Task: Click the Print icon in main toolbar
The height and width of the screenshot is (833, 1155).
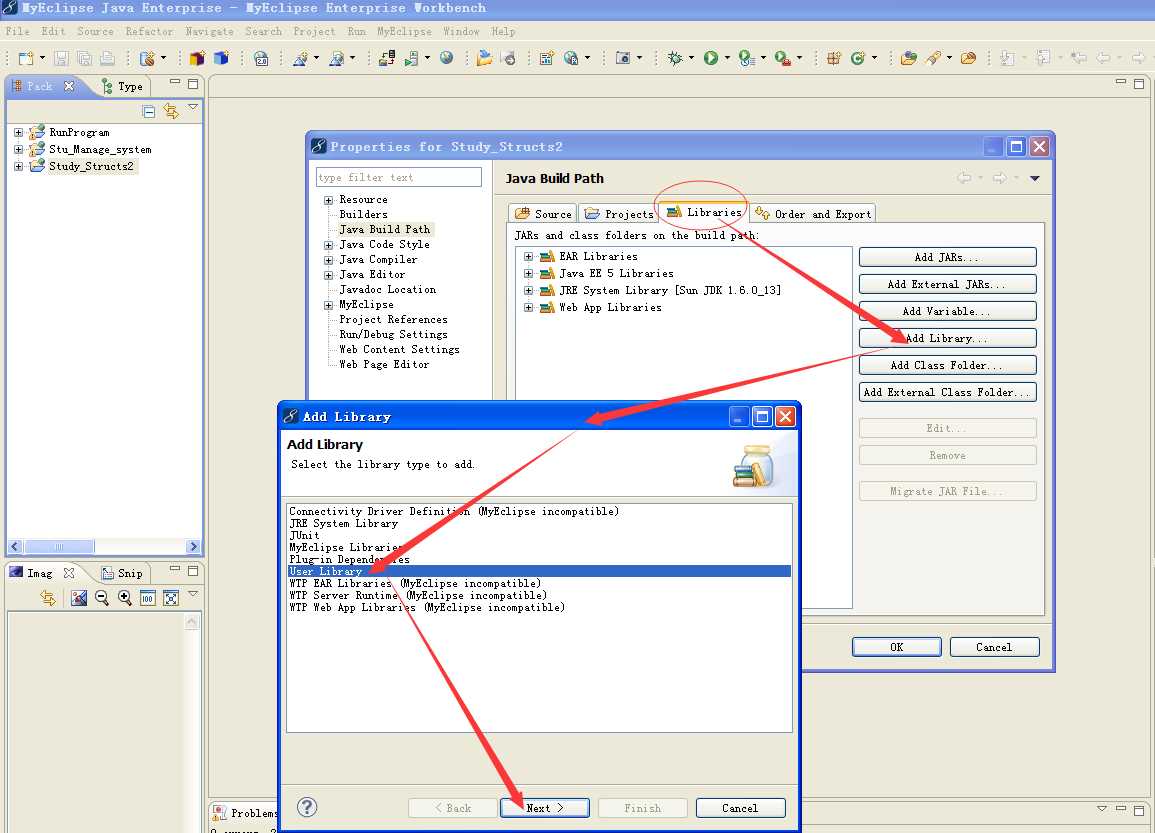Action: tap(108, 58)
